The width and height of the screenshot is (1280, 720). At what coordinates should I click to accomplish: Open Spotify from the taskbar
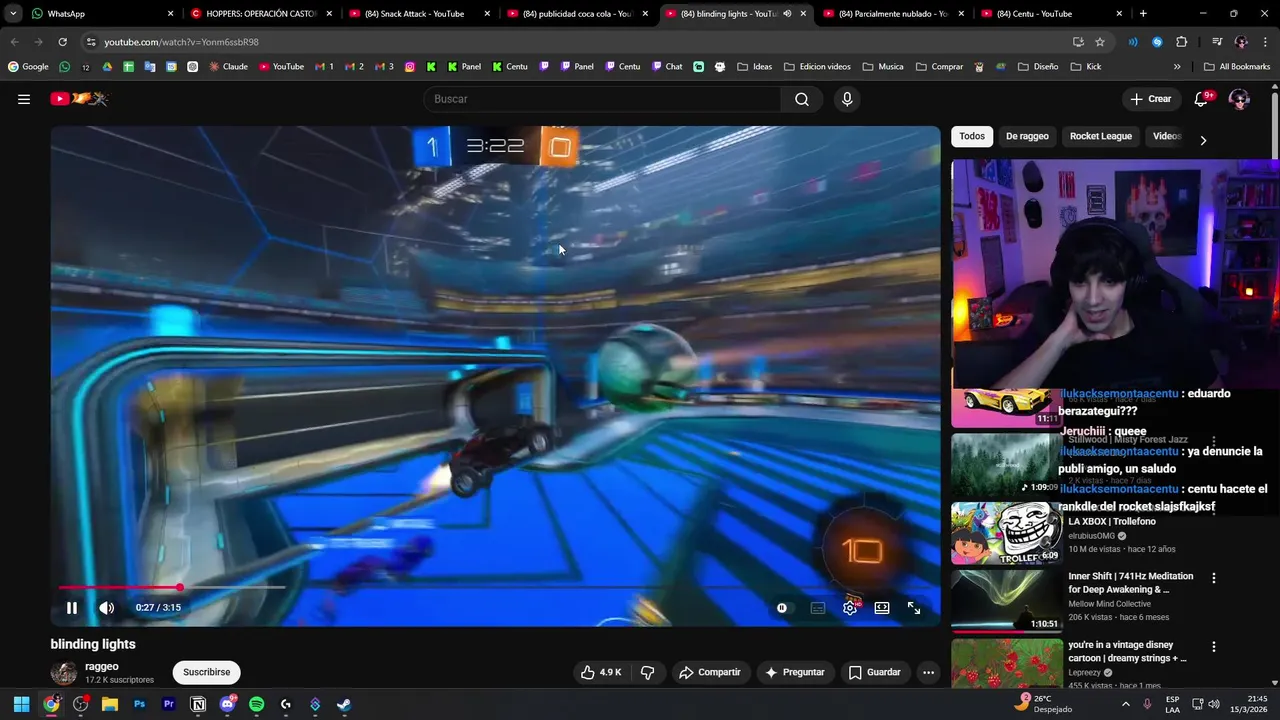coord(256,704)
